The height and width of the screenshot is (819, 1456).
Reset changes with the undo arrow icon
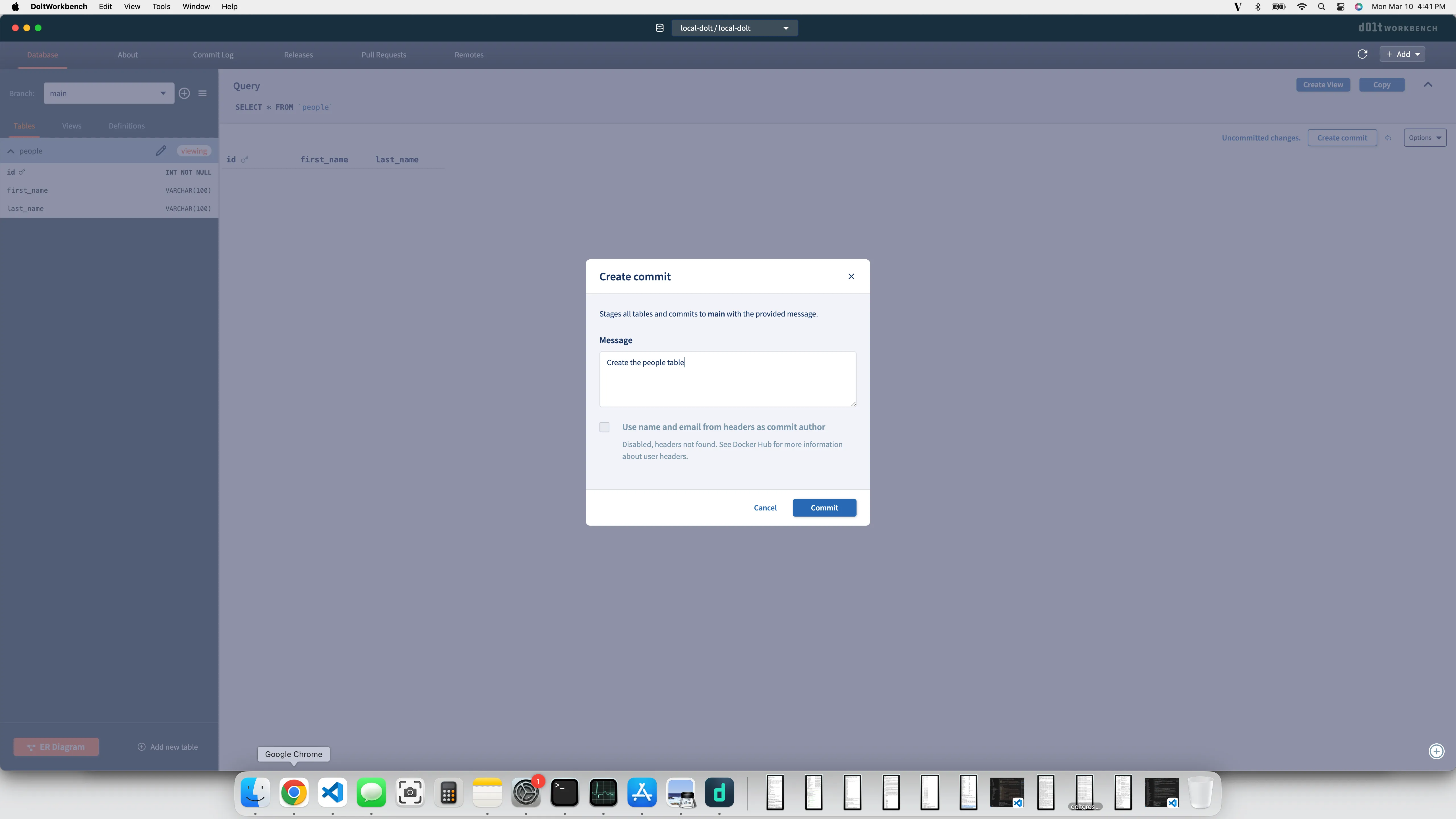(x=1389, y=137)
